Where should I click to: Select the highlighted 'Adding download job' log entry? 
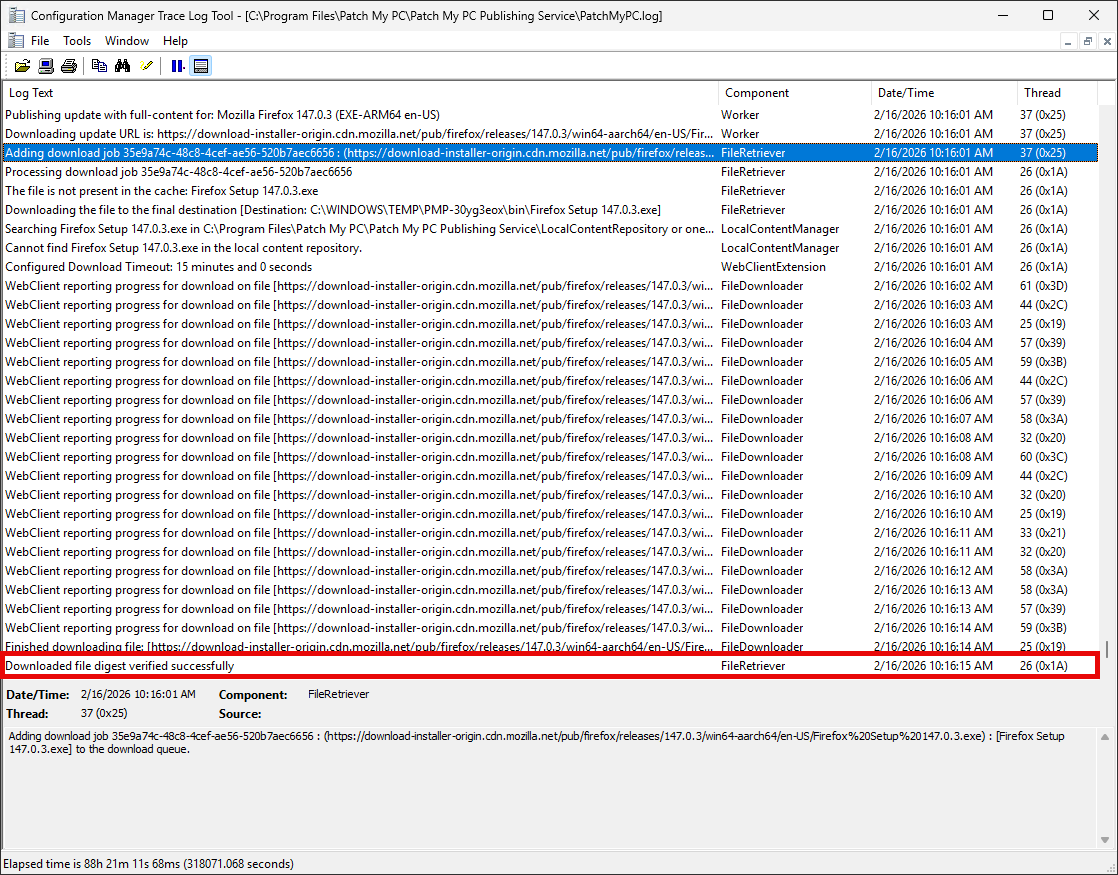coord(300,152)
